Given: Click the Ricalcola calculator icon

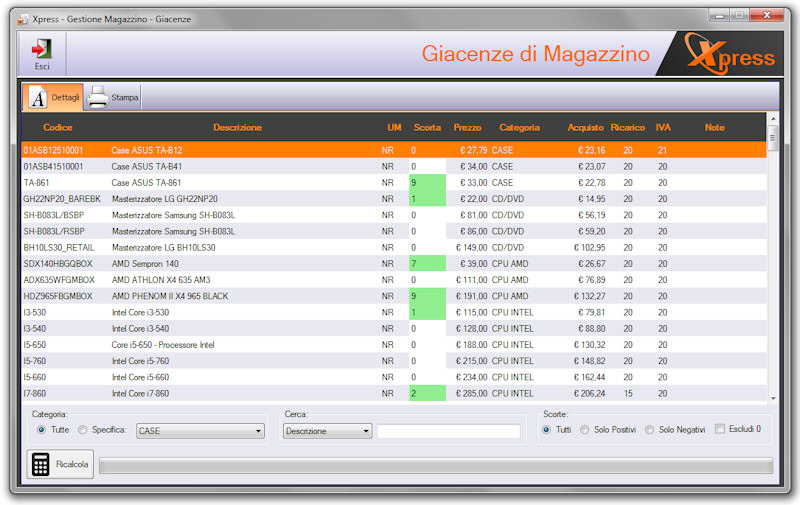Looking at the screenshot, I should (x=40, y=464).
